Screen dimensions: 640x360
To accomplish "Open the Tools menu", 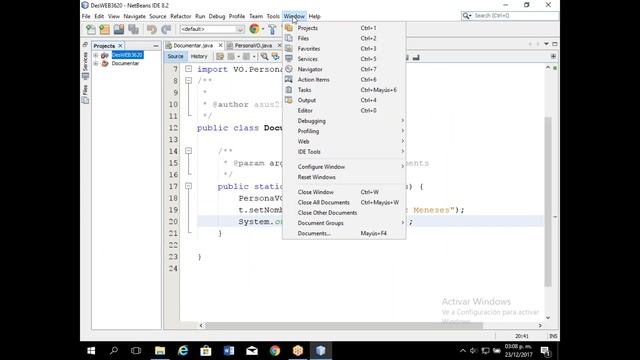I will click(273, 16).
